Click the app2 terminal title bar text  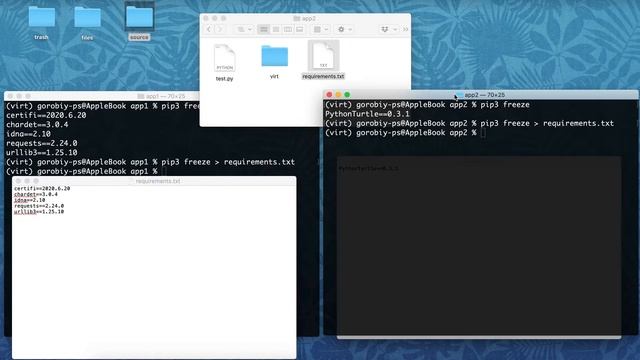click(x=484, y=95)
